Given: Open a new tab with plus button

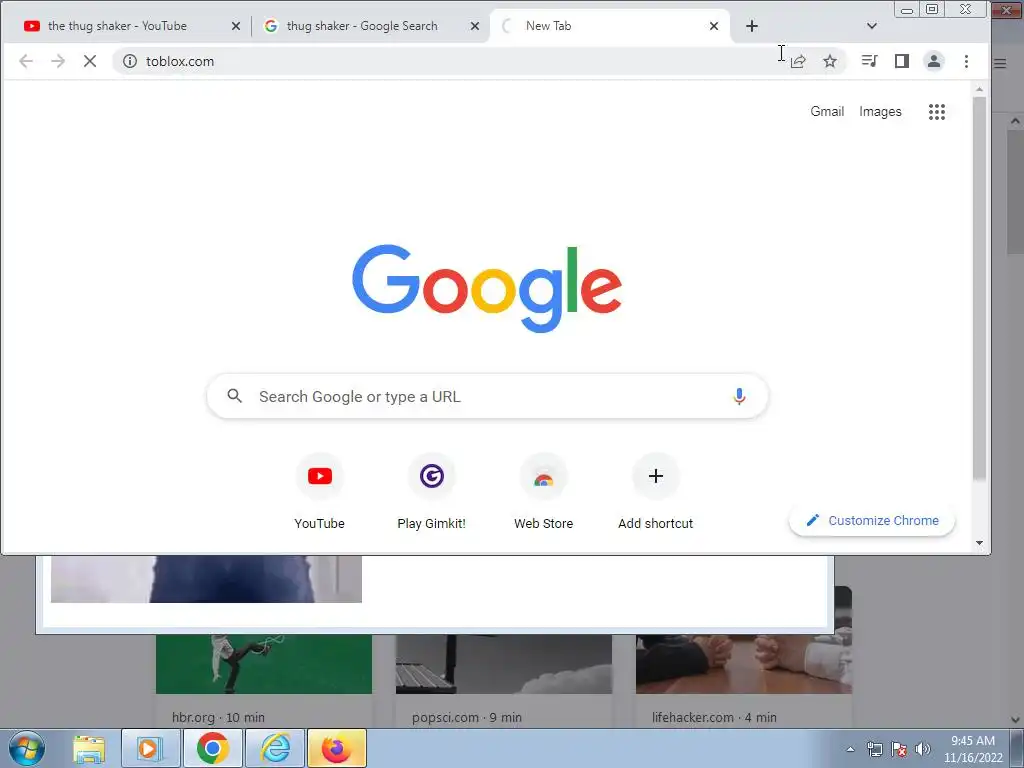Looking at the screenshot, I should coord(752,26).
